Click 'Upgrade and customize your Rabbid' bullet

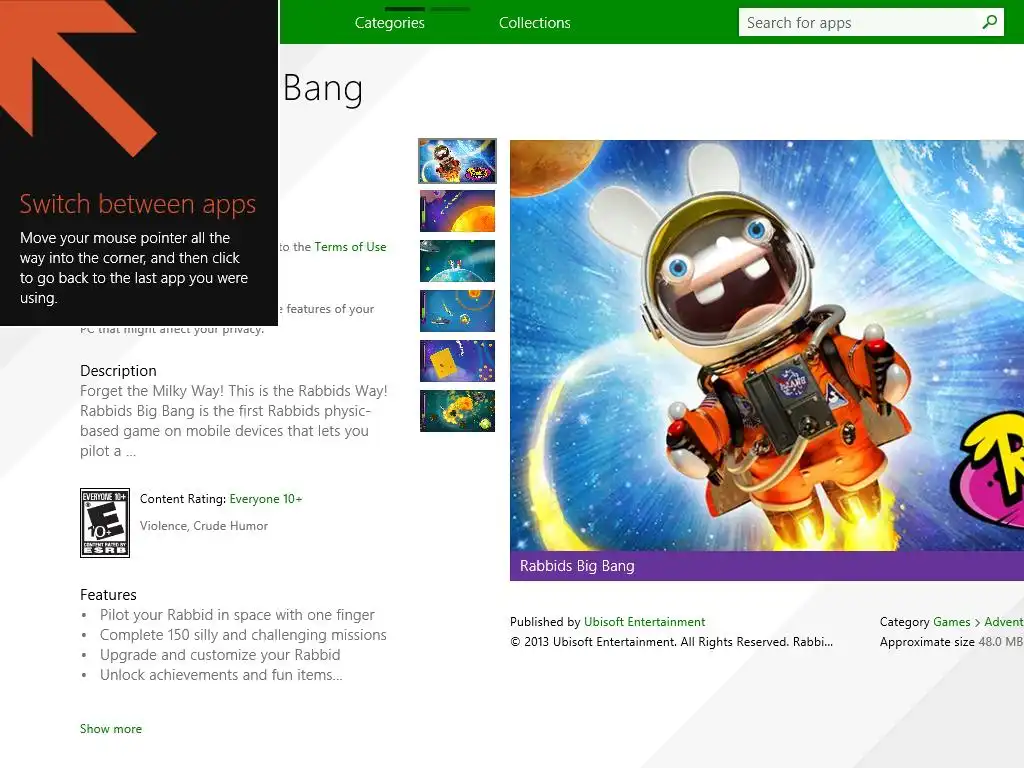coord(220,655)
